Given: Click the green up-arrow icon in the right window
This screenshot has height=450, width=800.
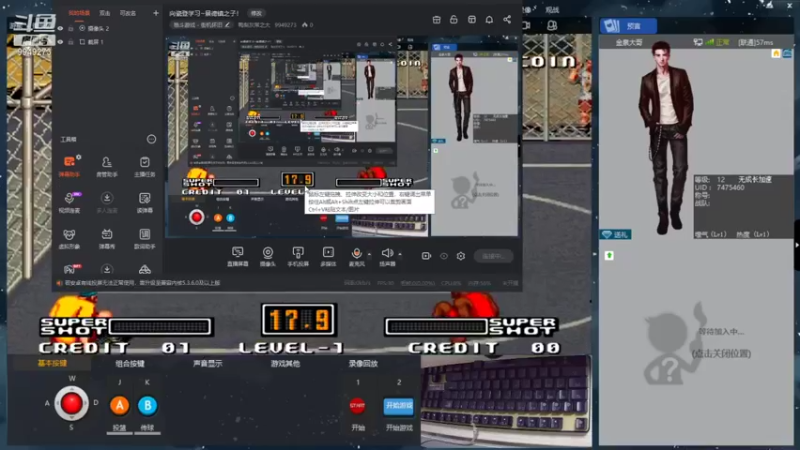Looking at the screenshot, I should 609,255.
